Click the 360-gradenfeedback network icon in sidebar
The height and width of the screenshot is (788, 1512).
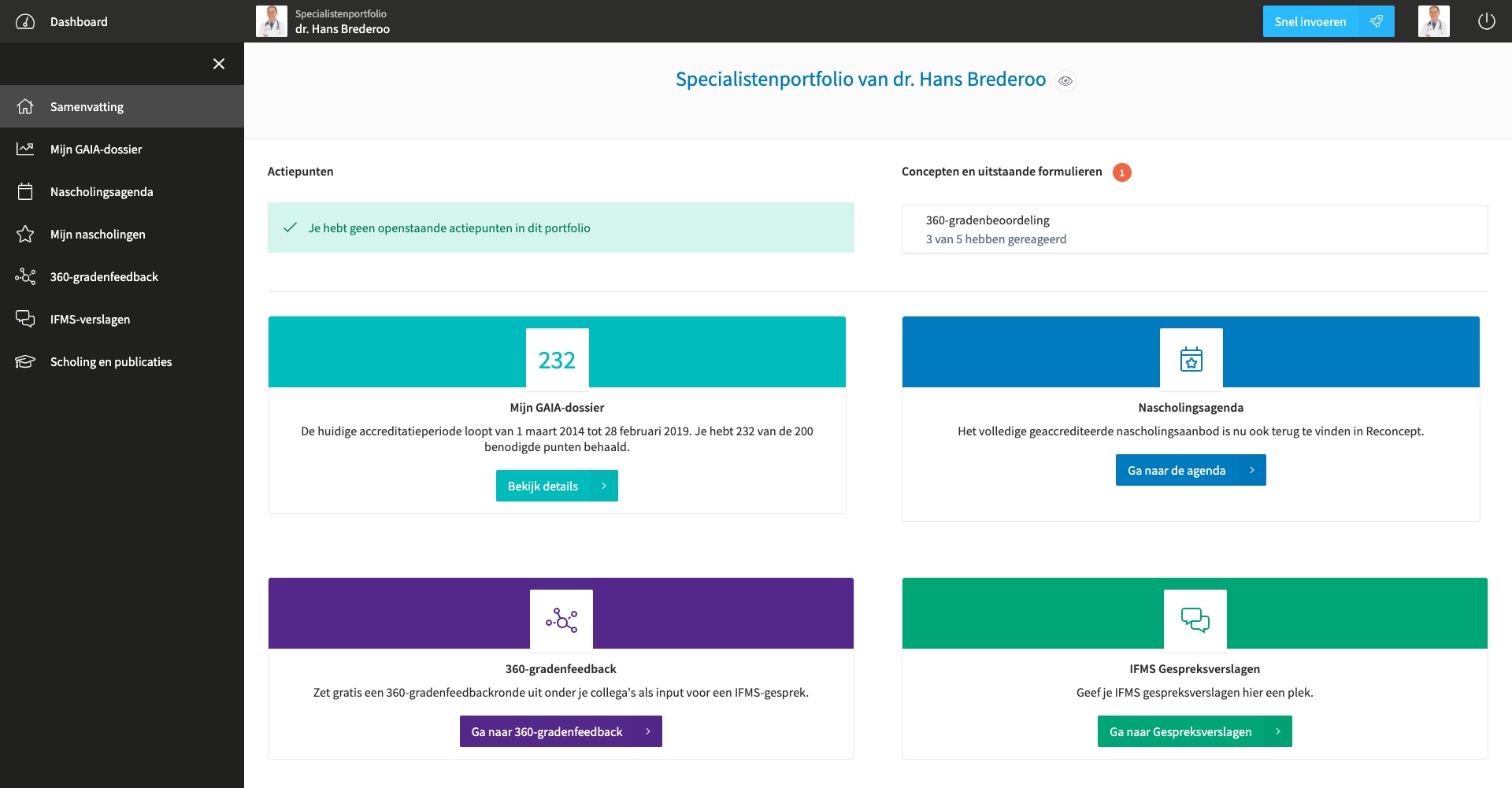pos(25,276)
